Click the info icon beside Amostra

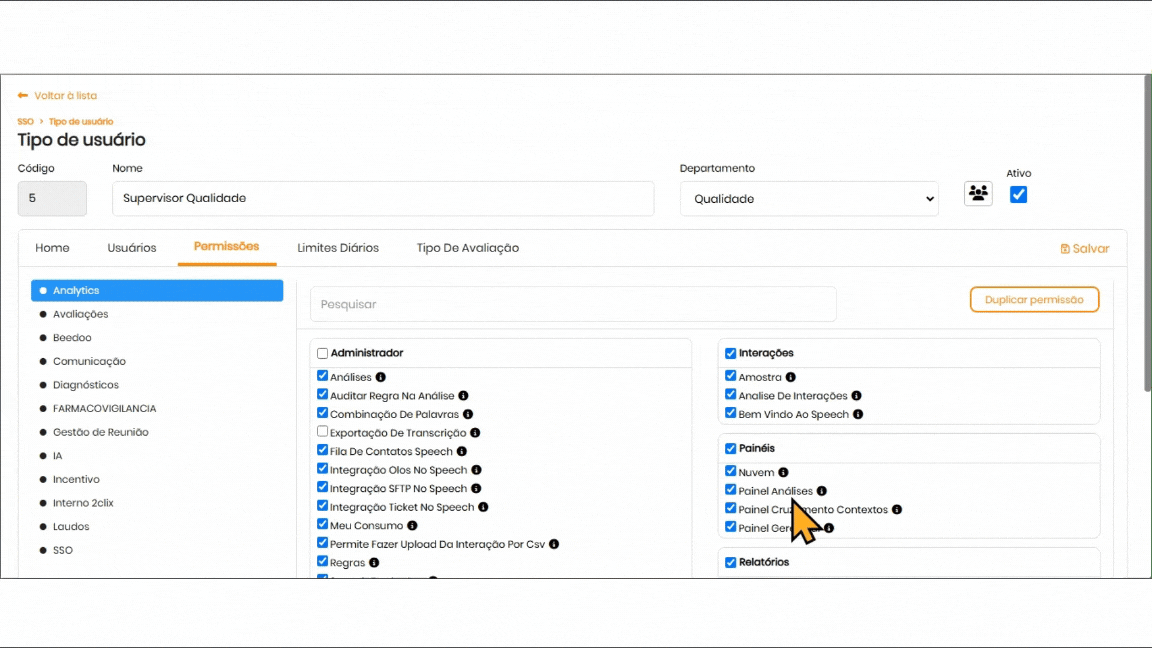coord(791,377)
